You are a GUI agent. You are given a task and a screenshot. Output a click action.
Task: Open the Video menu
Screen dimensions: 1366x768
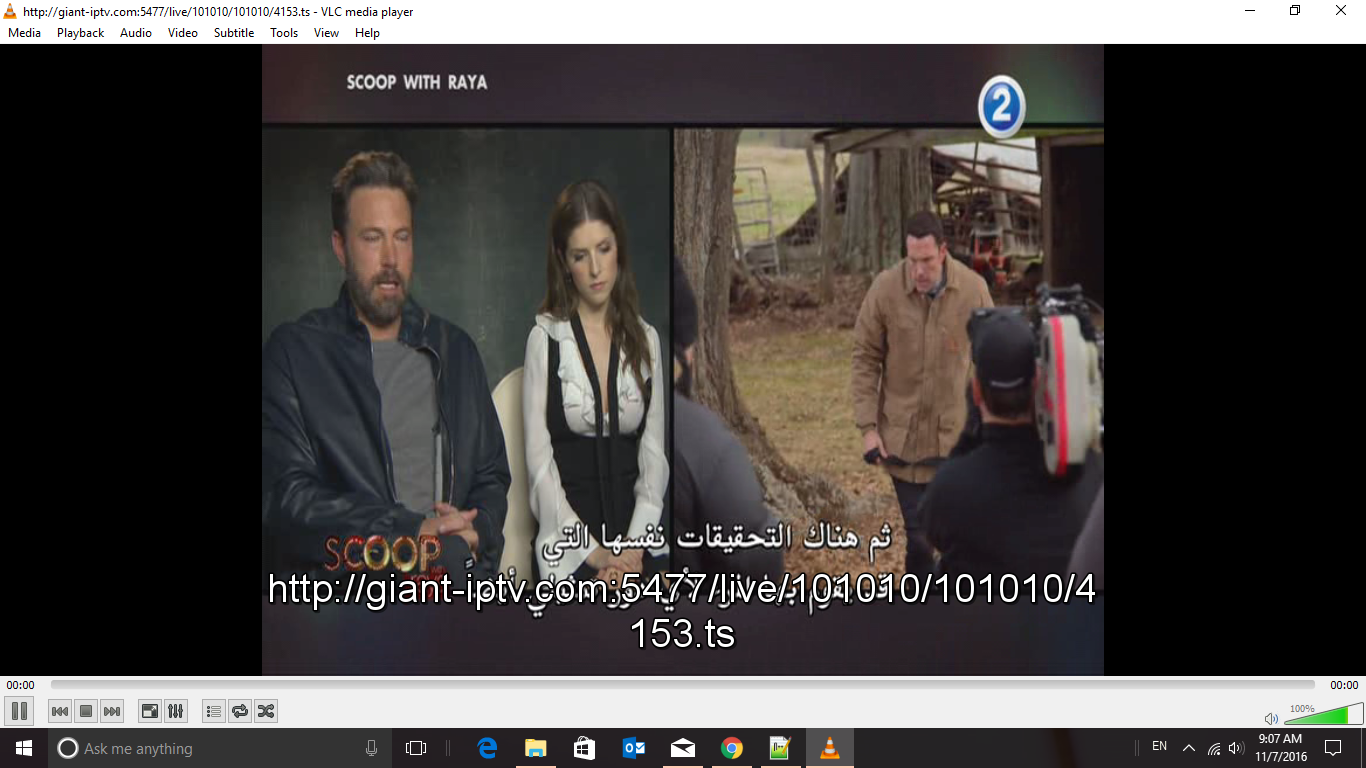(183, 33)
